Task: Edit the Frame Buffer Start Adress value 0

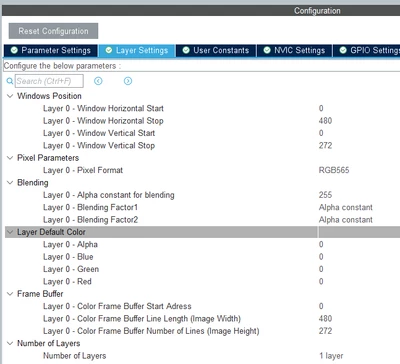Action: 321,306
